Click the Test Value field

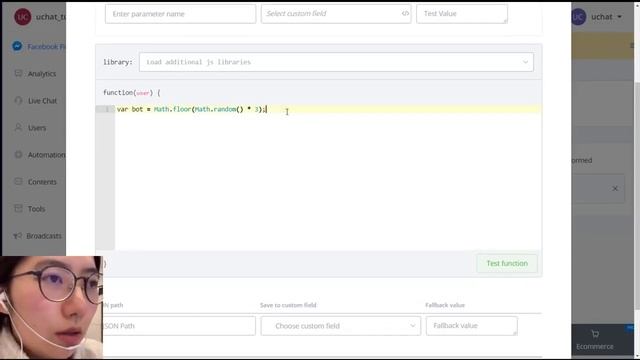coord(462,13)
